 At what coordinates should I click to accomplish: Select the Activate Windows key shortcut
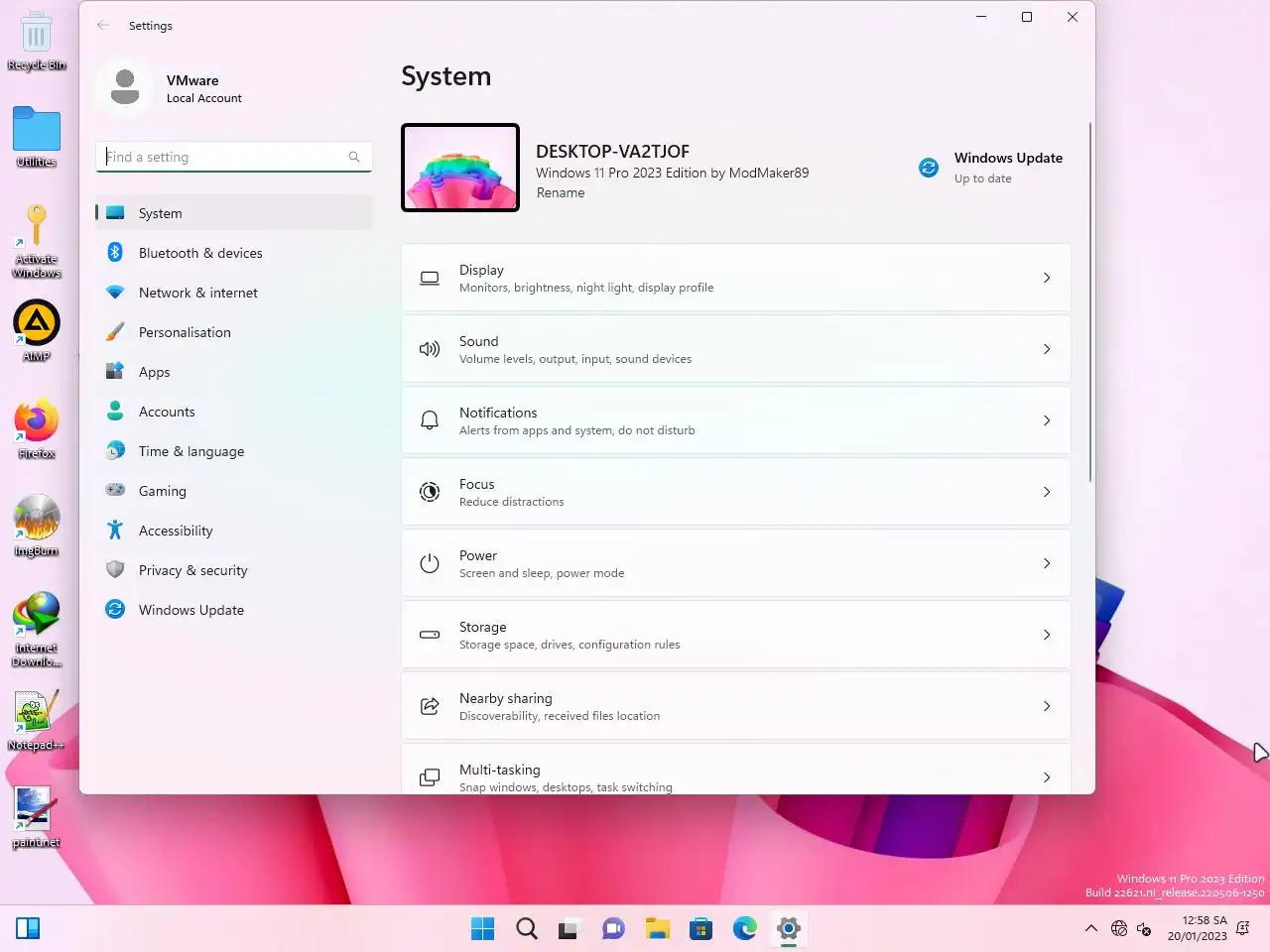(36, 241)
